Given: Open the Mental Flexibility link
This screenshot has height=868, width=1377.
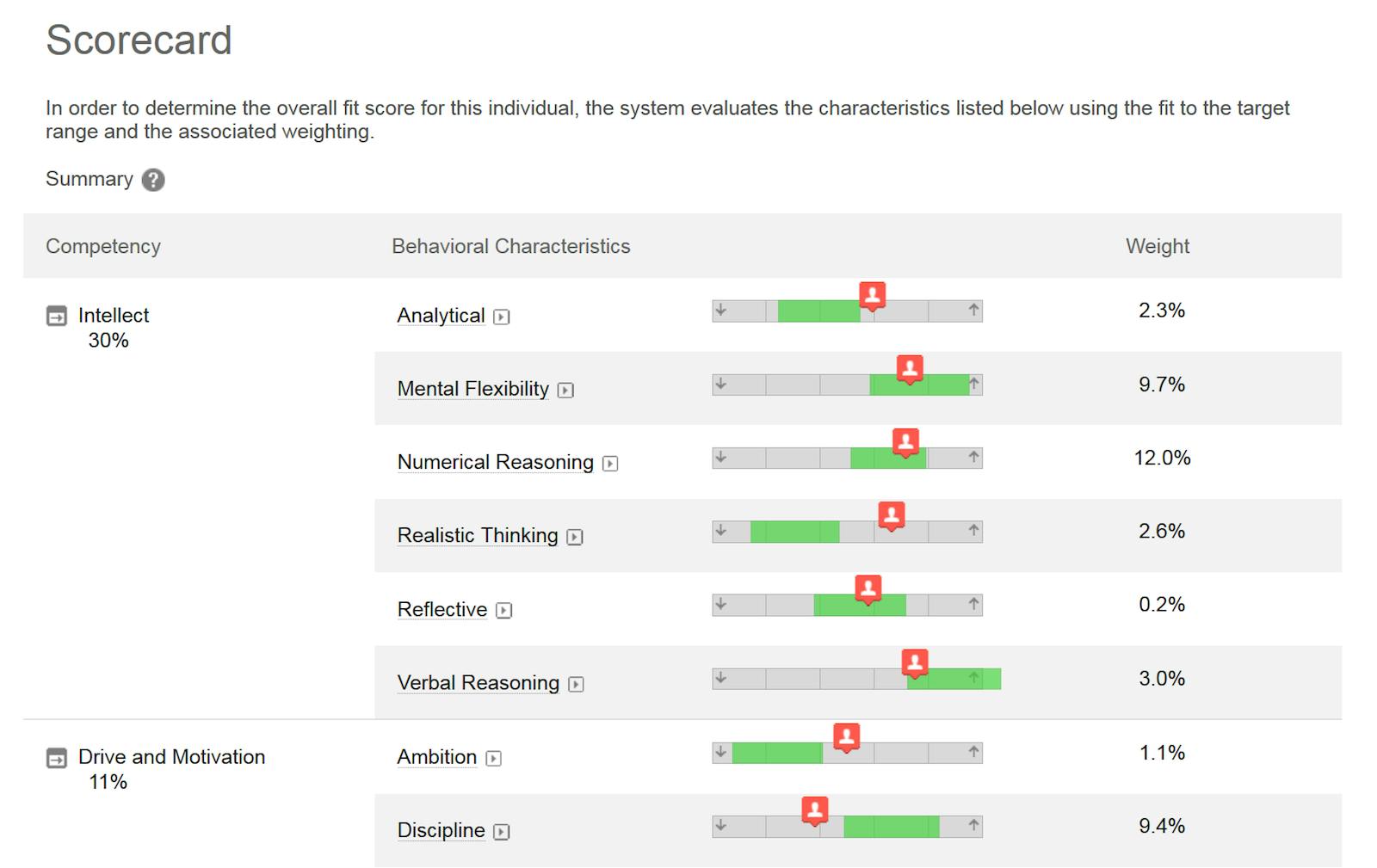Looking at the screenshot, I should (x=472, y=389).
